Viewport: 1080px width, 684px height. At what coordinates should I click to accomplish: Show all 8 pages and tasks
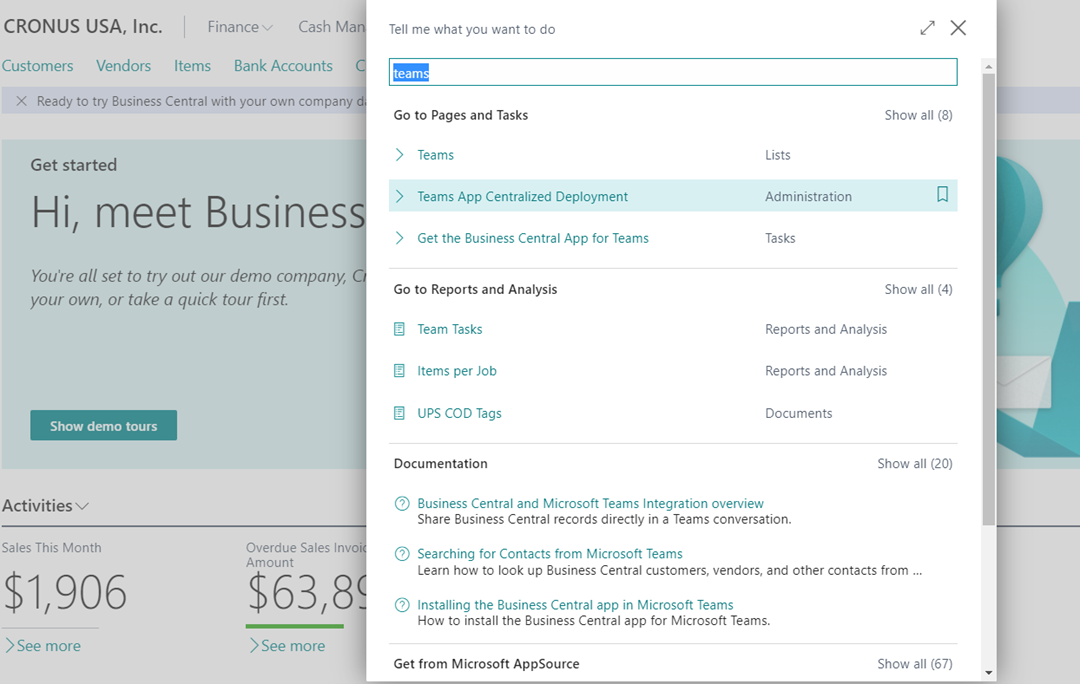[x=918, y=115]
